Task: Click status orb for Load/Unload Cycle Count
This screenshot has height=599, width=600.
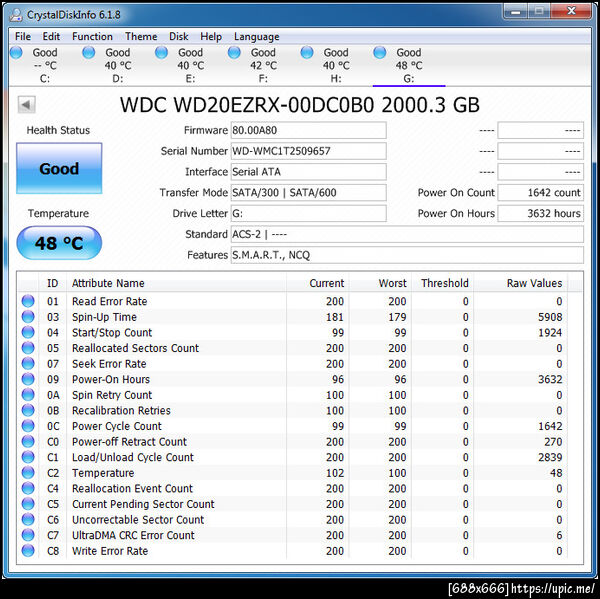Action: coord(28,457)
